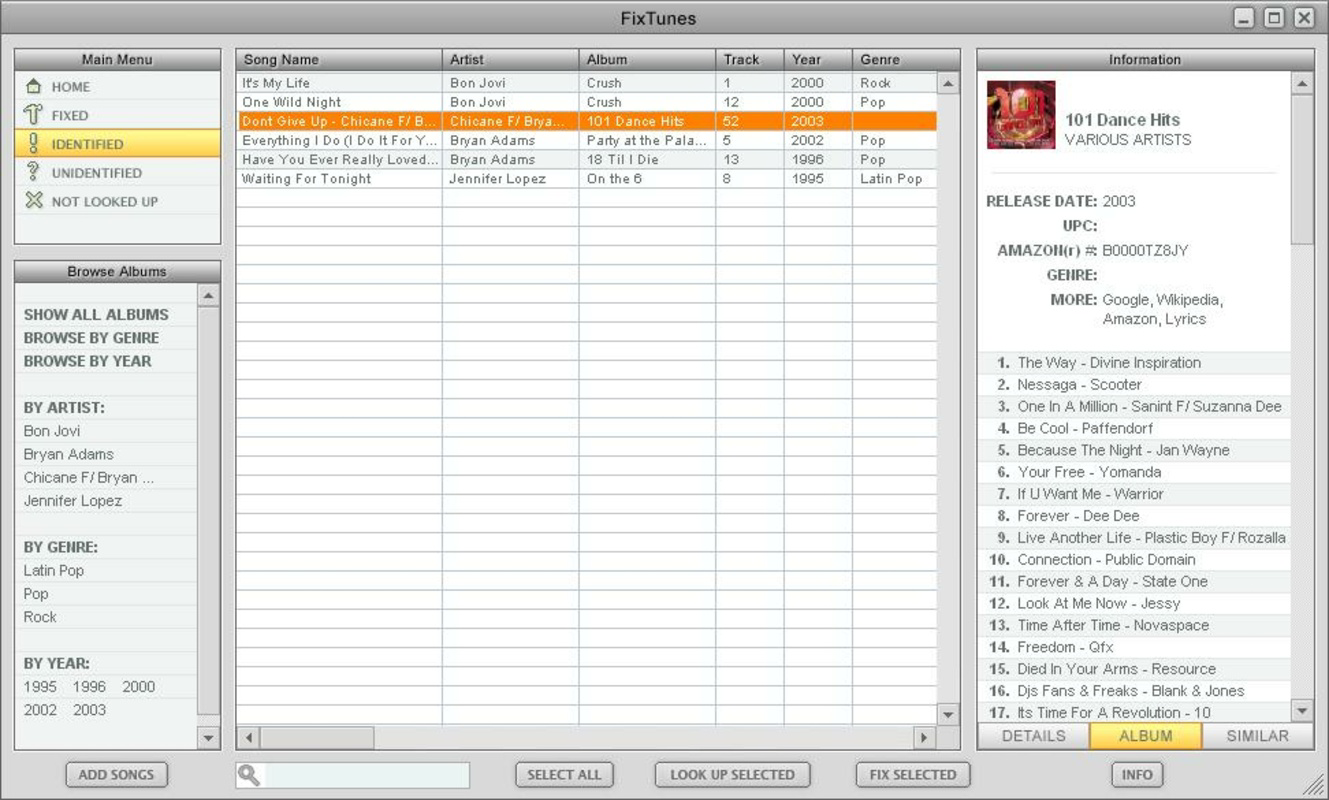Click the search input field

pos(366,775)
